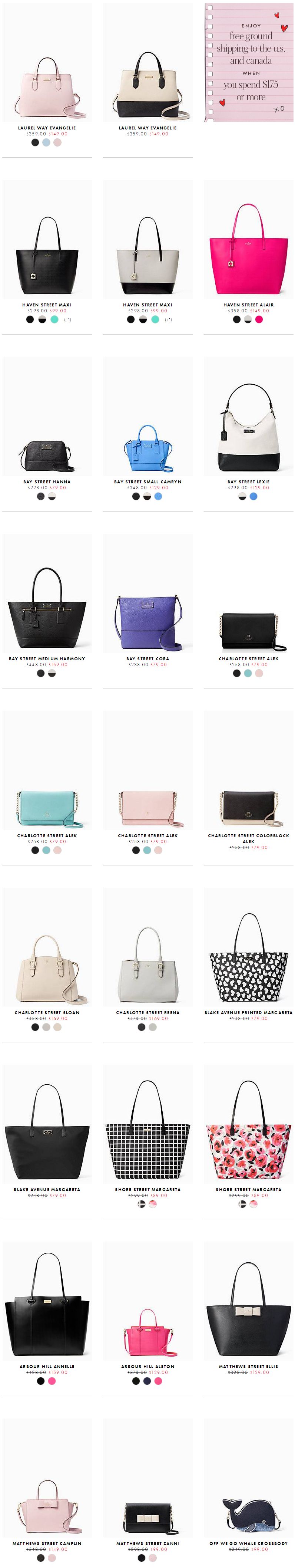Choose pink swatch under Haven Street Alair
This screenshot has width=295, height=1568.
point(259,319)
